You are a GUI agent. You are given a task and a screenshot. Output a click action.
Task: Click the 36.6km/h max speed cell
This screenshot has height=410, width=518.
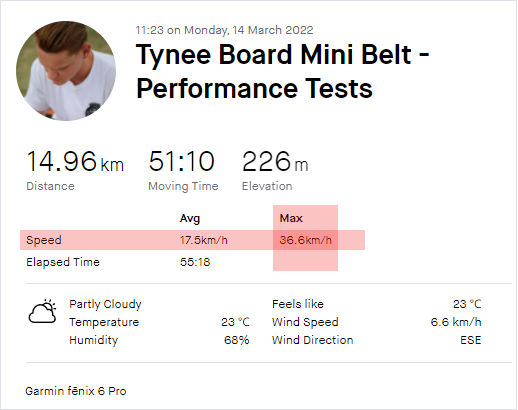pyautogui.click(x=305, y=240)
